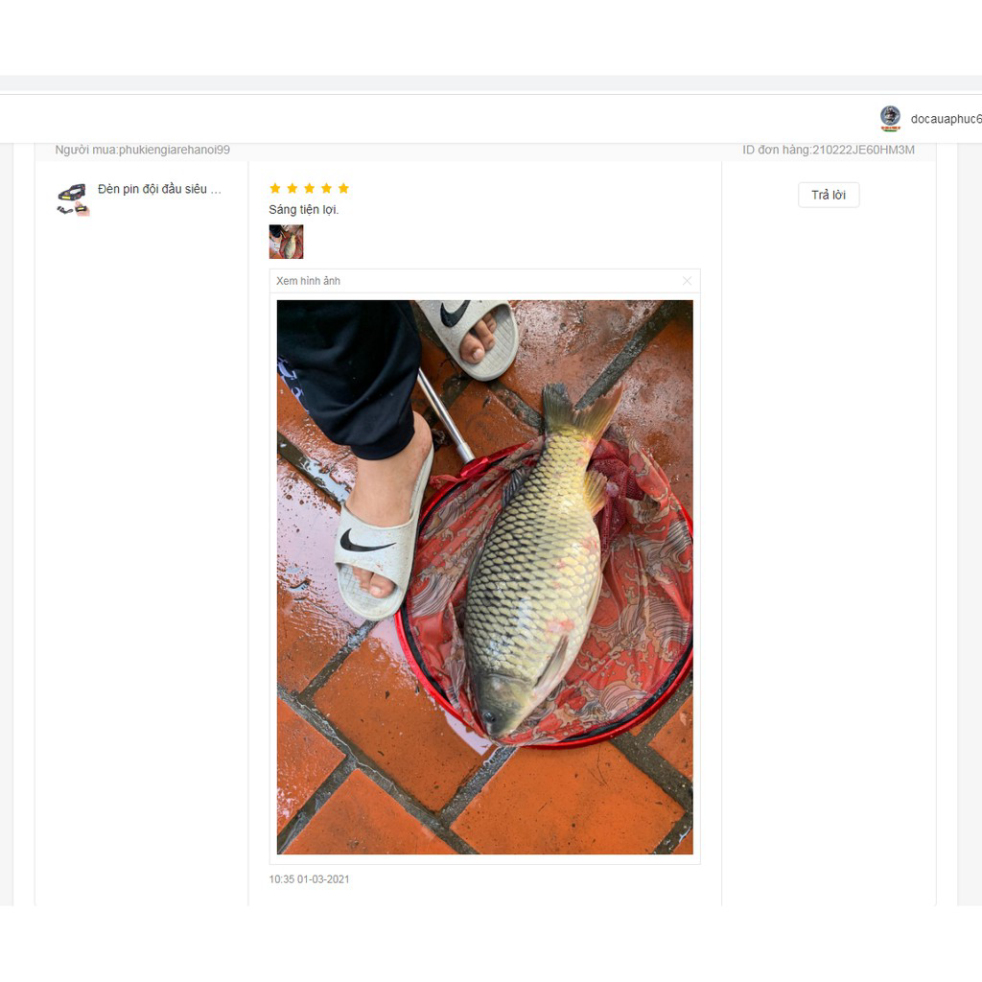The height and width of the screenshot is (982, 982).
Task: Click the second rating star
Action: 292,188
